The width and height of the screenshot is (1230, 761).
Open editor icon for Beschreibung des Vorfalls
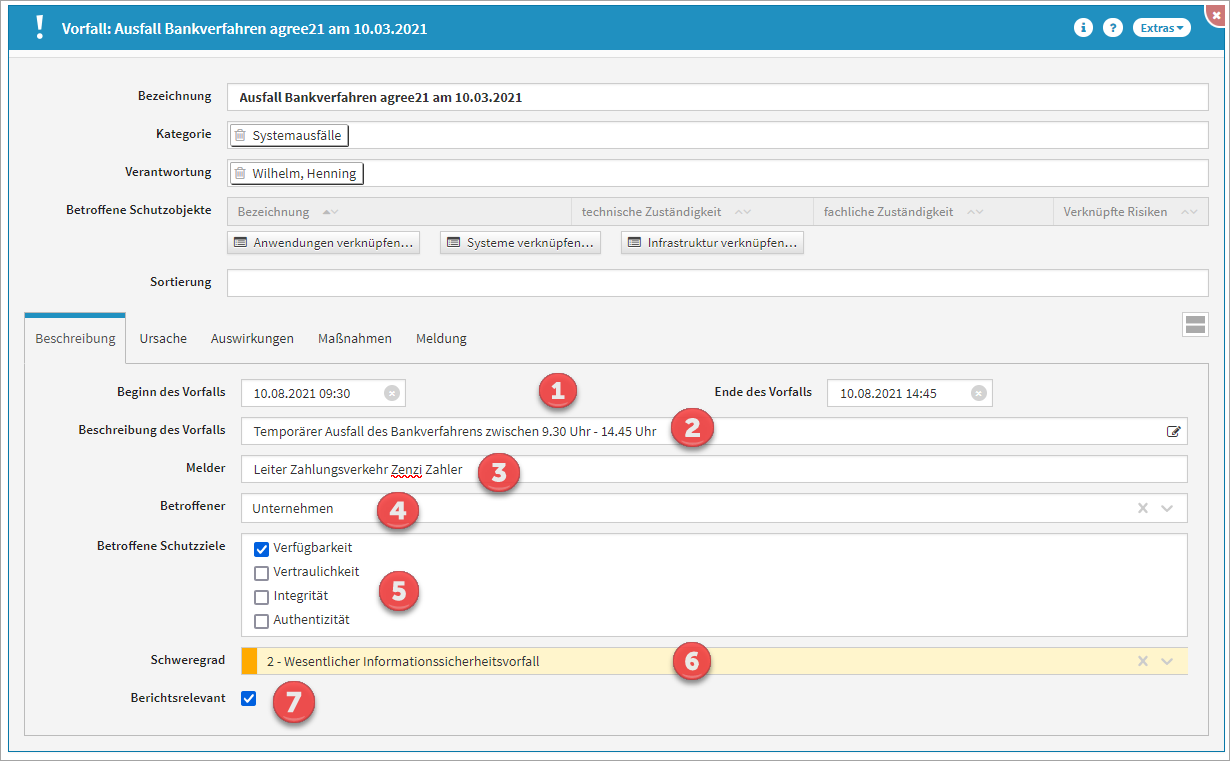(1173, 432)
